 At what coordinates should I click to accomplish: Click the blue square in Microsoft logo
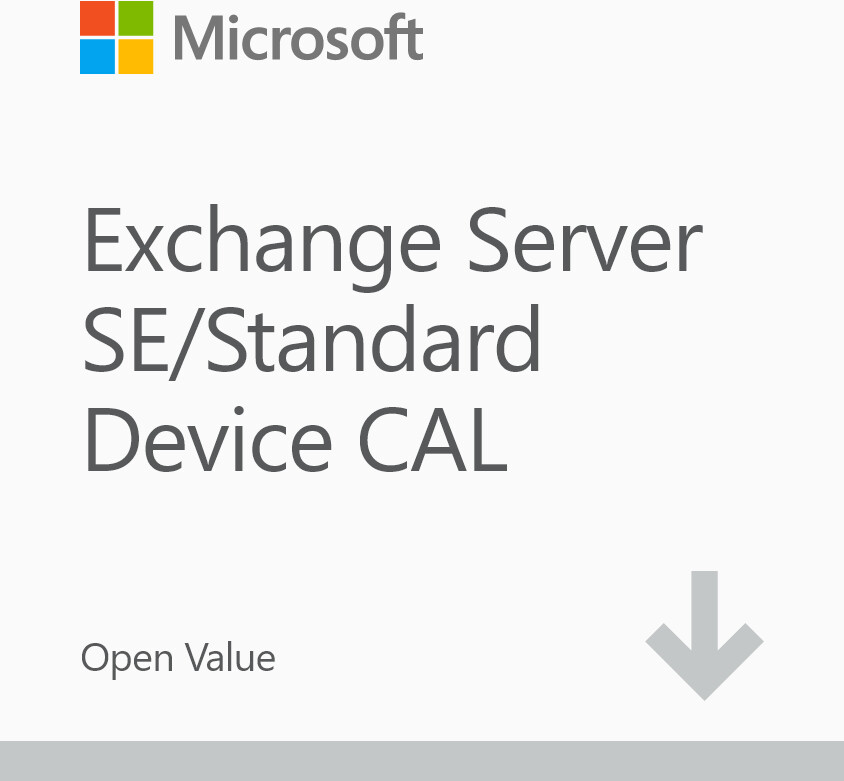click(x=97, y=56)
